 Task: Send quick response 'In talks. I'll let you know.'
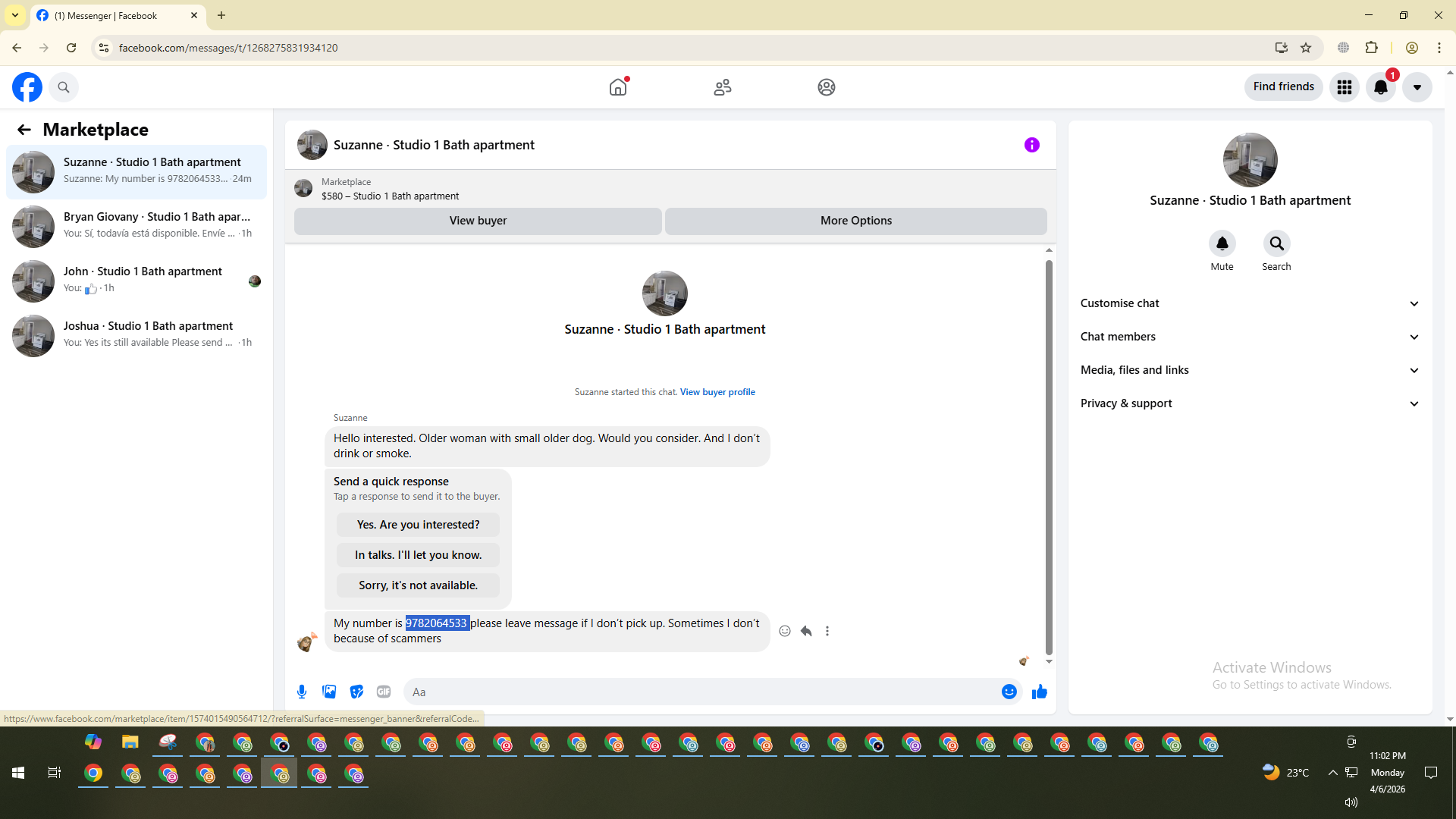click(x=418, y=555)
